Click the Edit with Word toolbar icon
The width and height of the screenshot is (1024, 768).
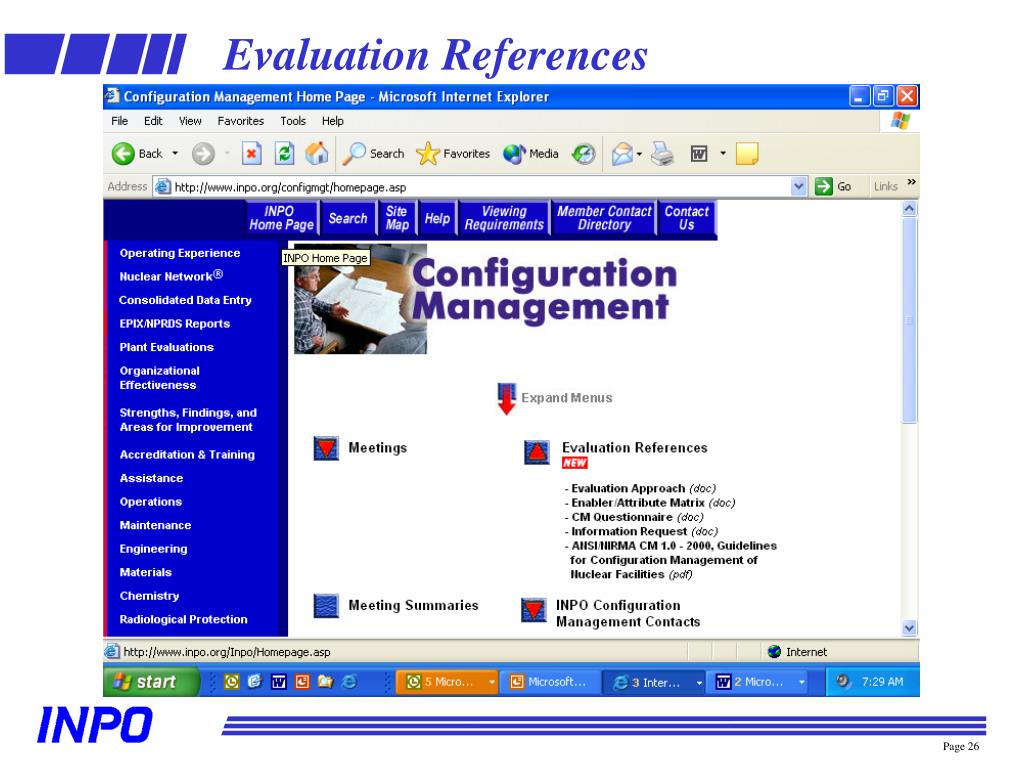coord(699,154)
